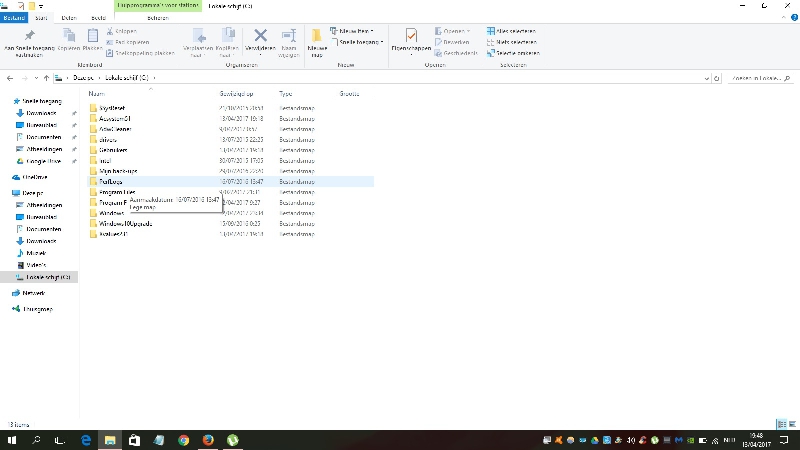
Task: Sort by the Gewijzigd op column header
Action: 236,93
